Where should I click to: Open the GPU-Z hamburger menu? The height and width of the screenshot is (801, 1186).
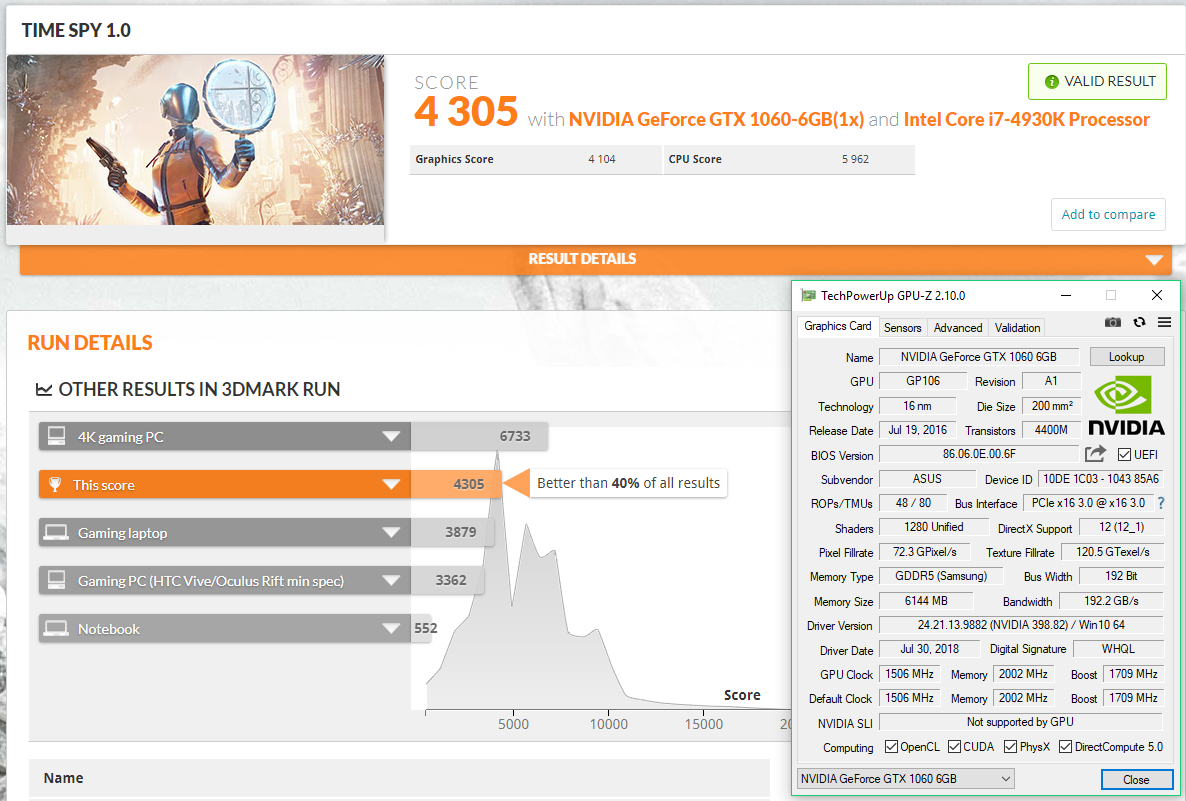tap(1164, 322)
